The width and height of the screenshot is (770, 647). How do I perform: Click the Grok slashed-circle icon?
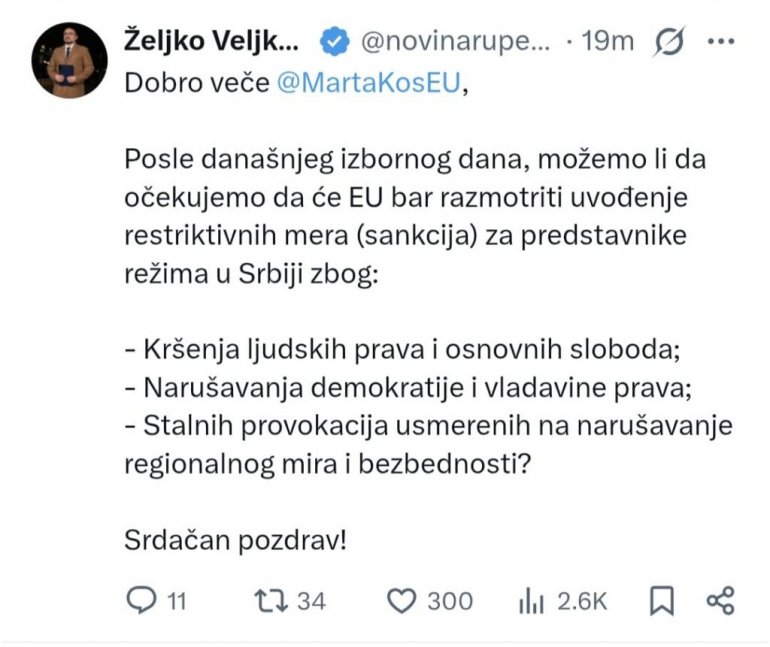tap(668, 42)
